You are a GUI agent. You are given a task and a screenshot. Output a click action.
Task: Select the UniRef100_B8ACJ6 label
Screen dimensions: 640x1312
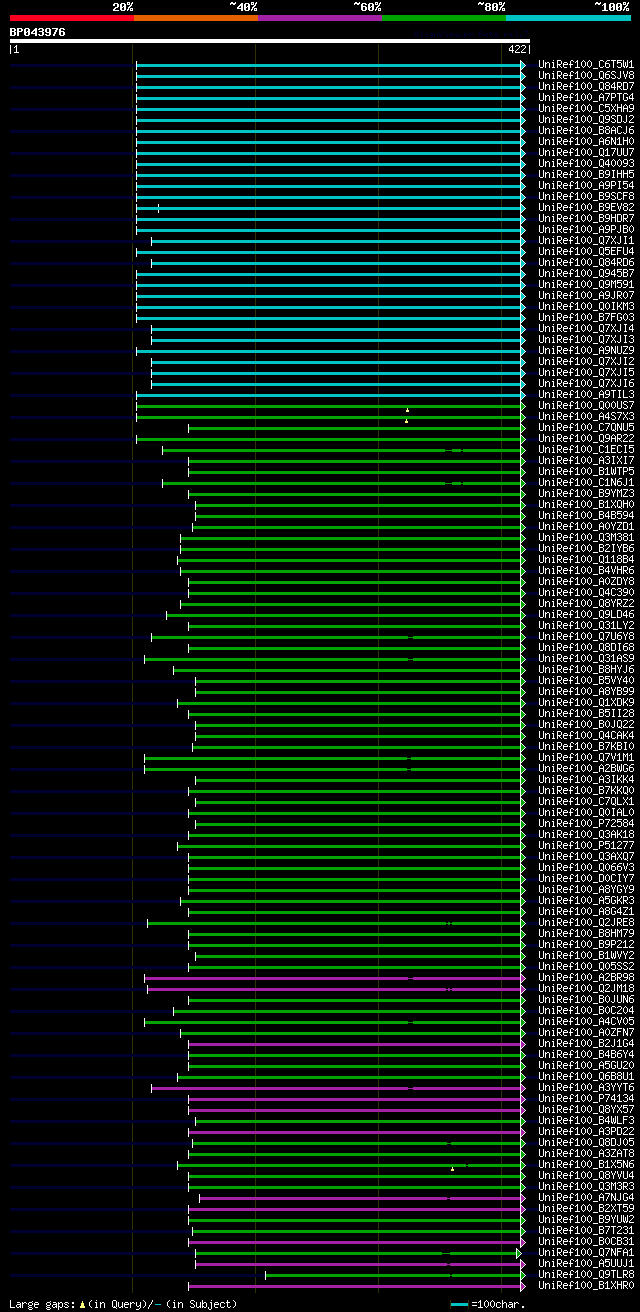point(586,130)
